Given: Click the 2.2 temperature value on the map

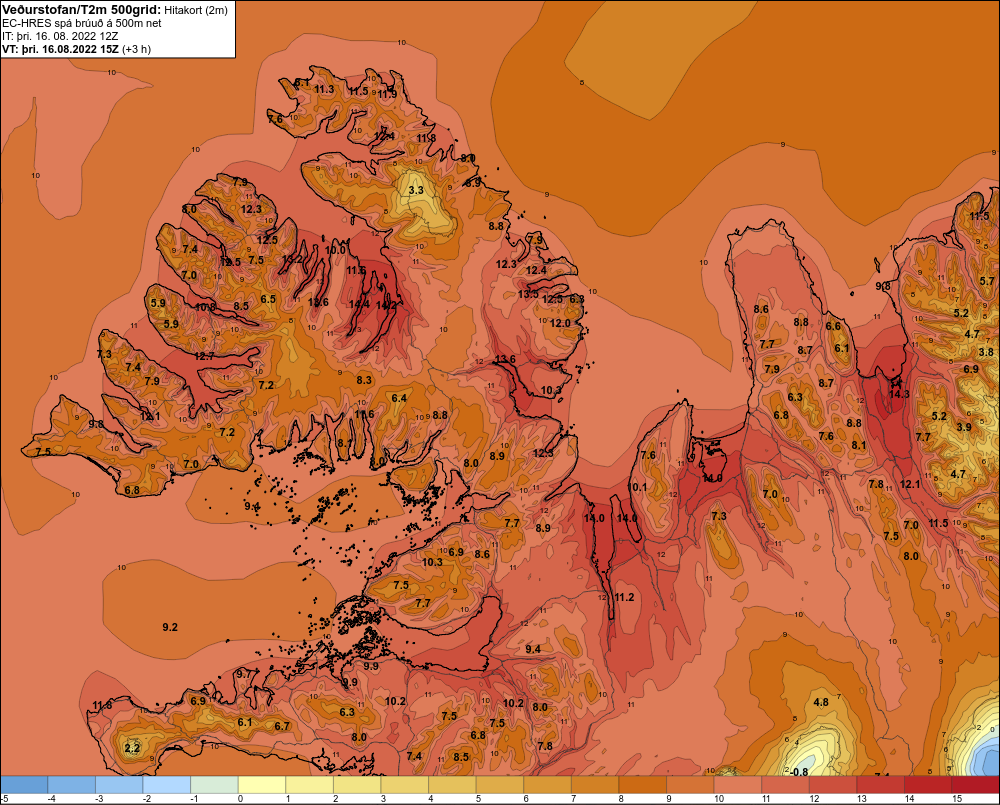Looking at the screenshot, I should 132,748.
